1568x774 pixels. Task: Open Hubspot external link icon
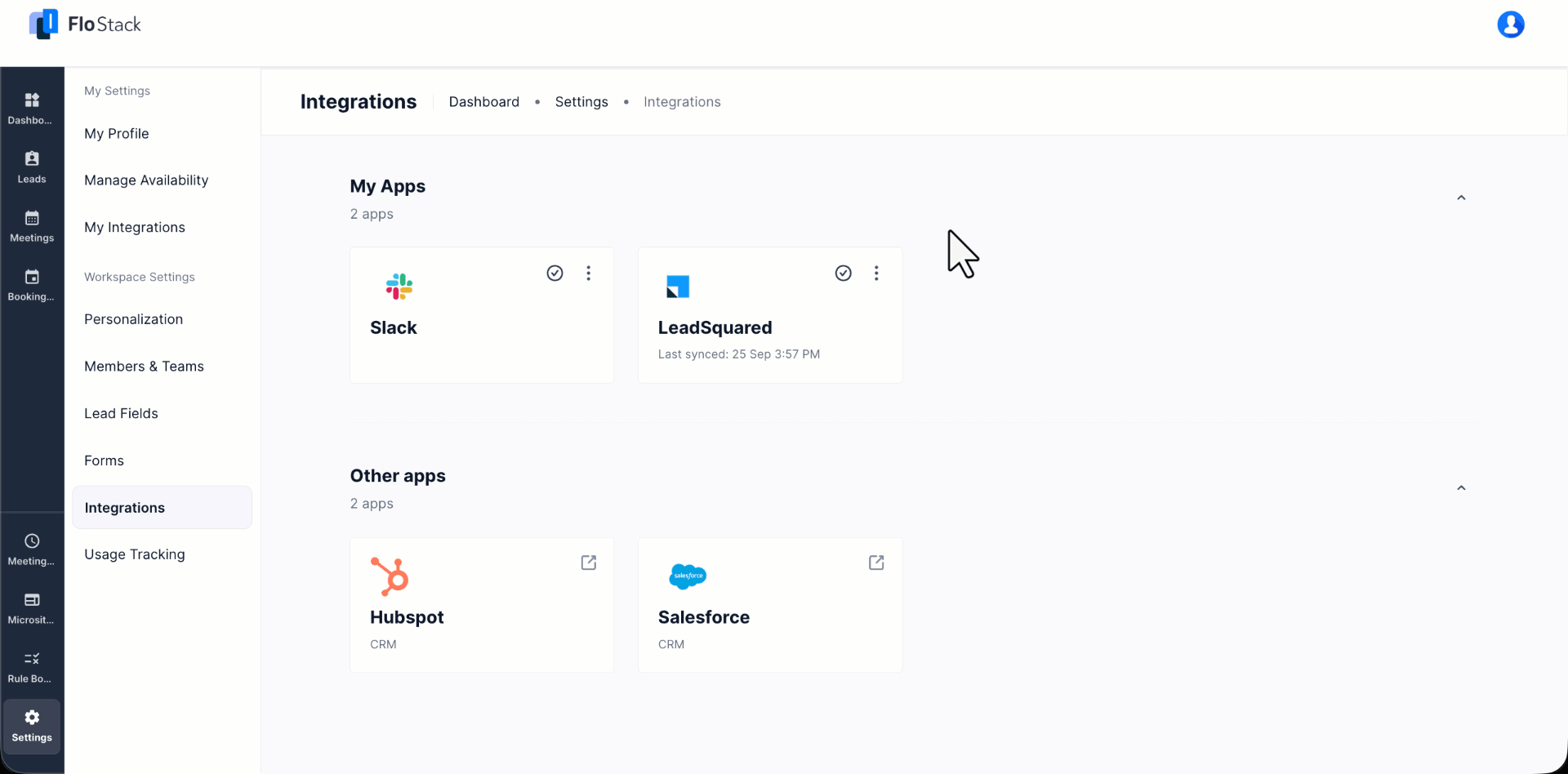pos(588,563)
